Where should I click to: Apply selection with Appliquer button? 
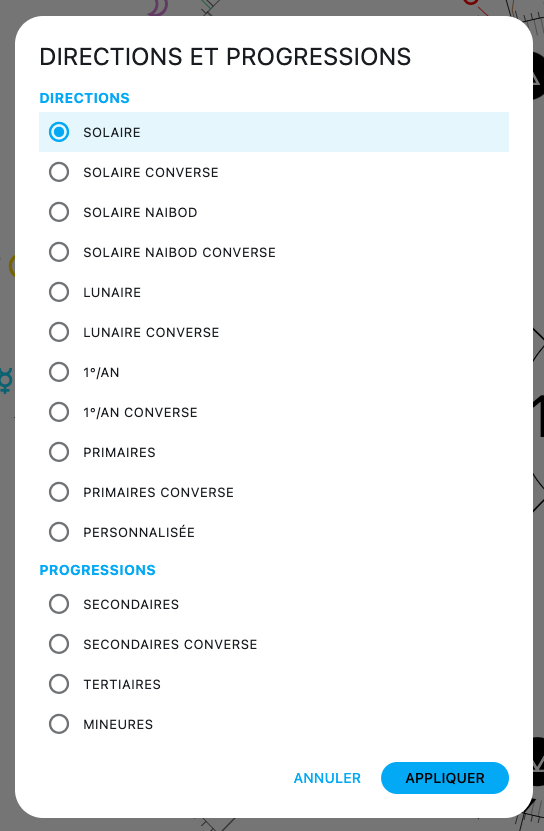[x=445, y=778]
